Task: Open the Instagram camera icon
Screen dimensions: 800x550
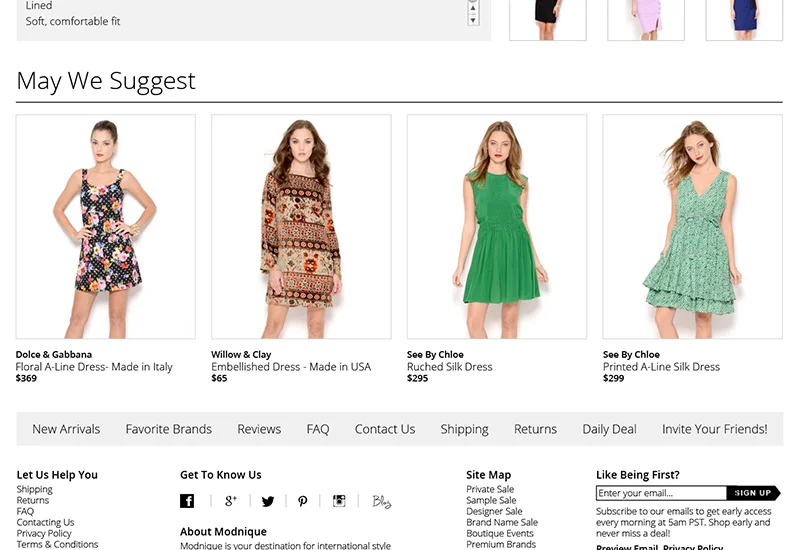Action: (339, 501)
